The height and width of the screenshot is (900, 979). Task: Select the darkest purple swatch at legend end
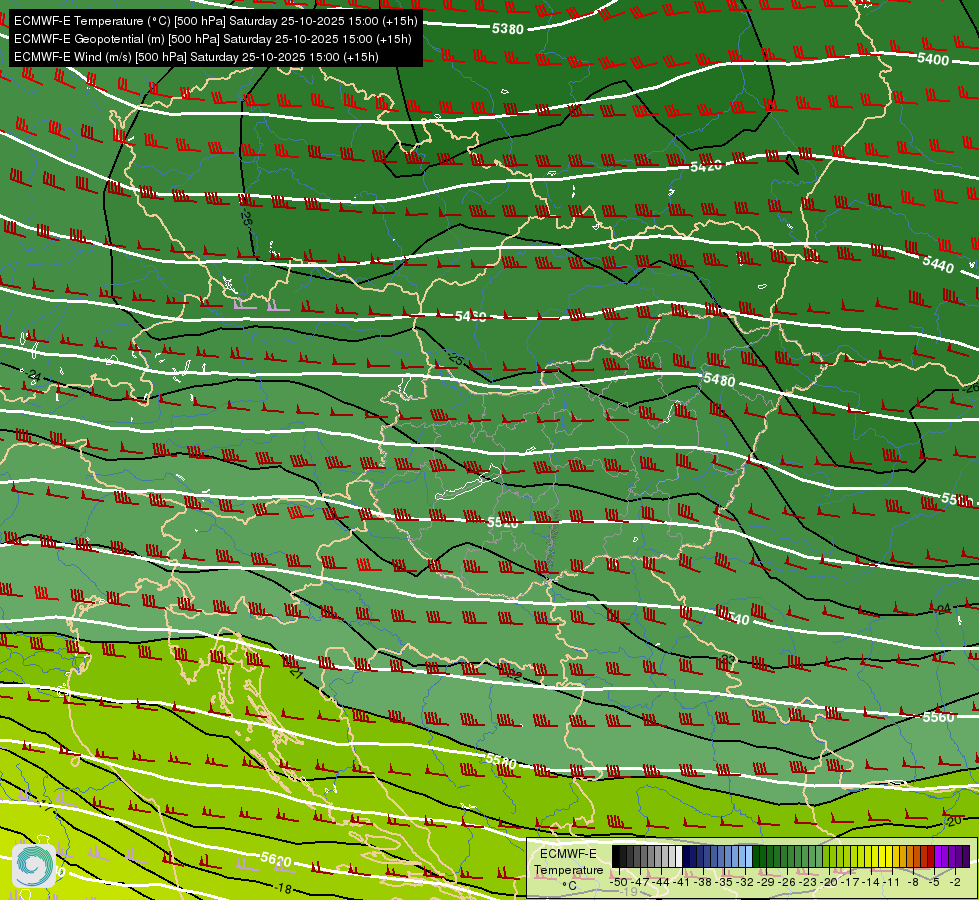(966, 856)
